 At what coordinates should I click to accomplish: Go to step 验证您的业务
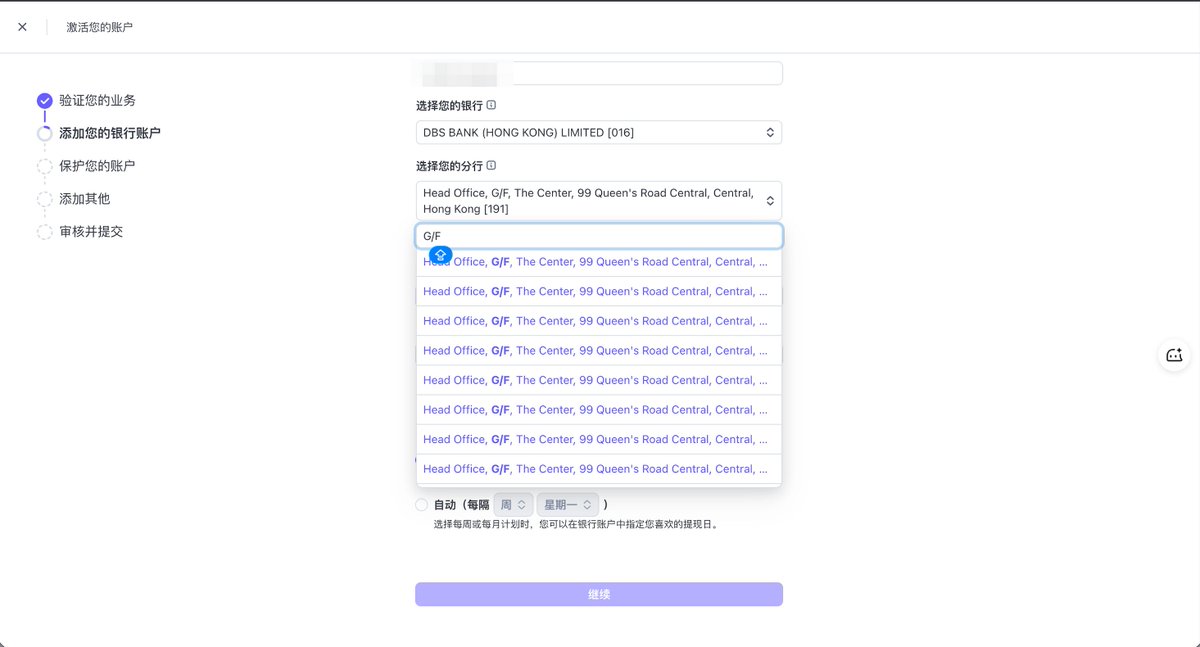(x=97, y=101)
